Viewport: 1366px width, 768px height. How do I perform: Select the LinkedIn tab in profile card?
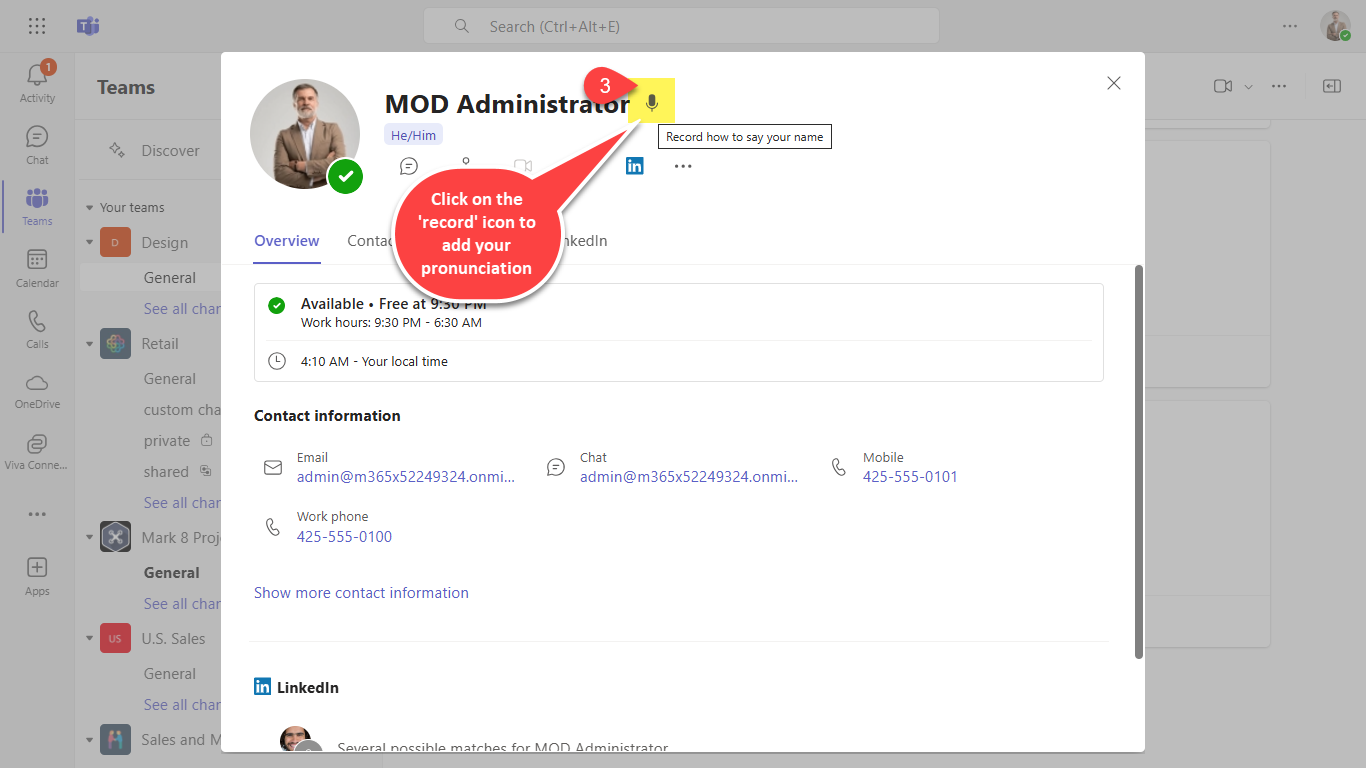point(584,241)
